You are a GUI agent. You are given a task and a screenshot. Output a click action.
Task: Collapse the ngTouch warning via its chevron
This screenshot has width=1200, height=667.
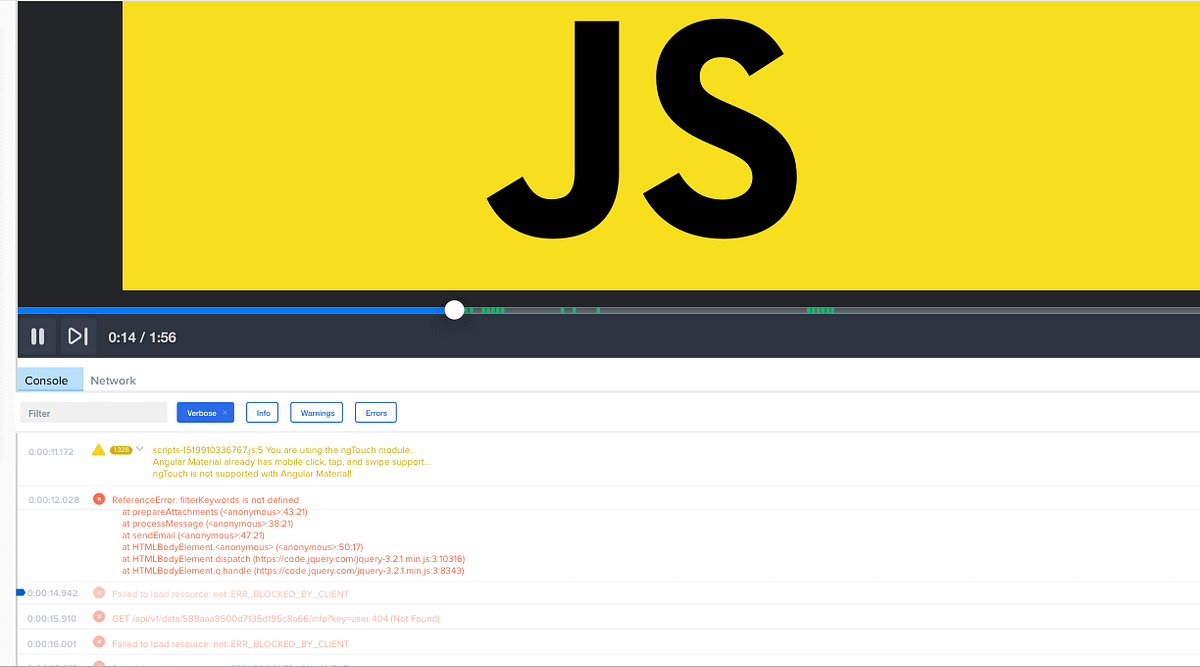(x=139, y=449)
